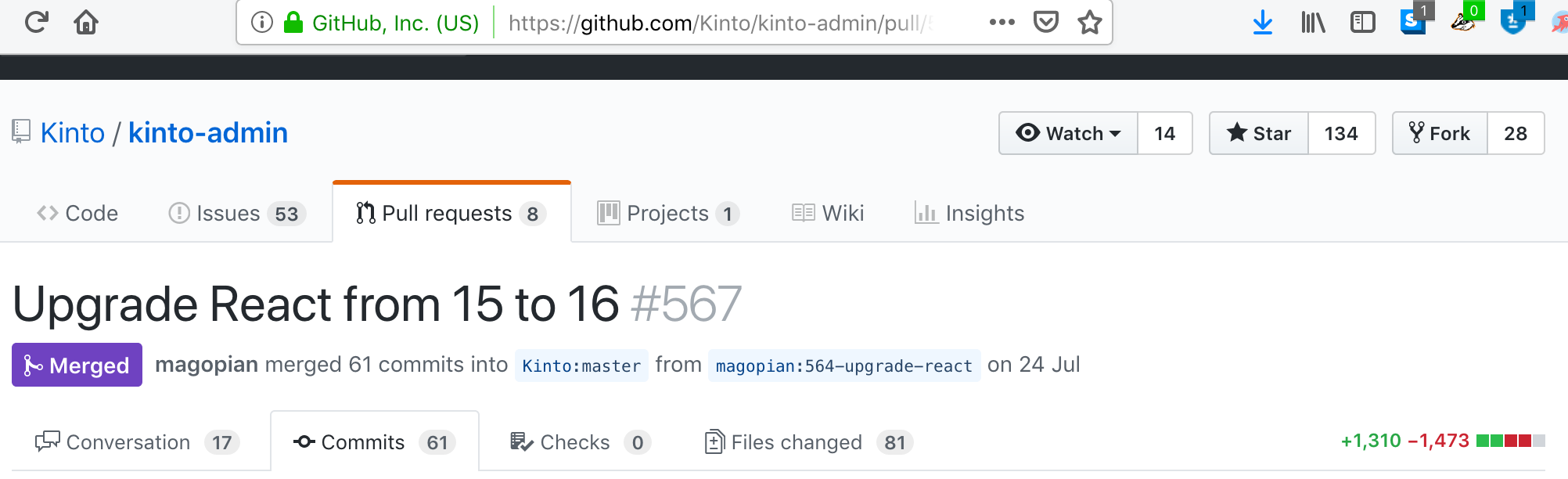The image size is (1568, 479).
Task: Bookmark this page star icon
Action: [x=1090, y=22]
